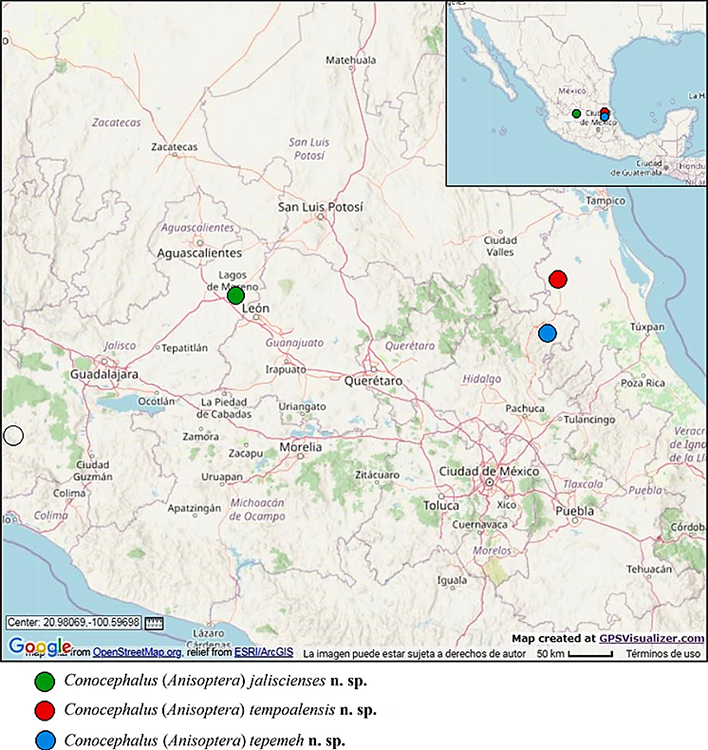Click the green marker in the inset map
Screen dimensions: 708x750
coord(576,114)
